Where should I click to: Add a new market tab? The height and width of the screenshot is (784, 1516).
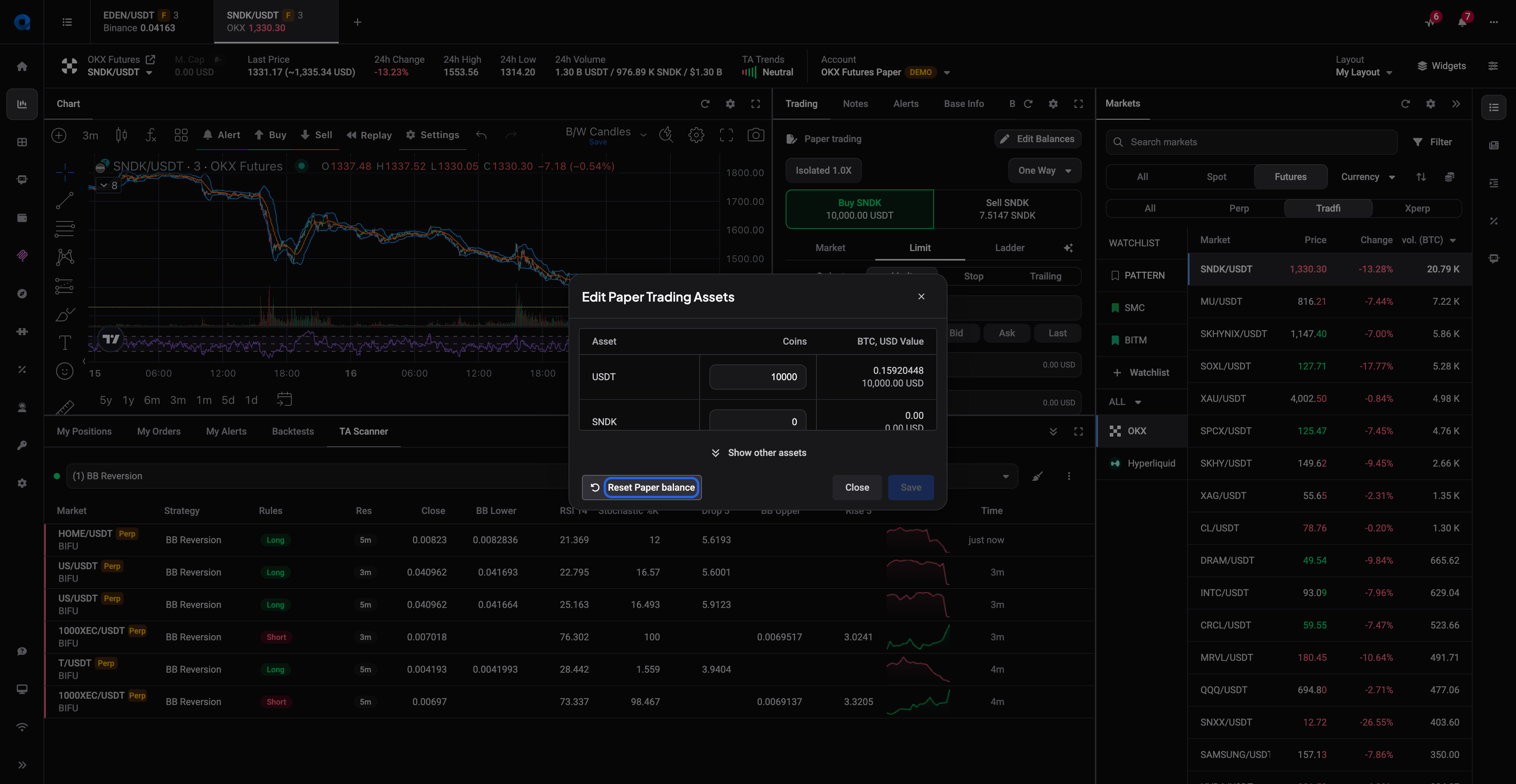[357, 22]
